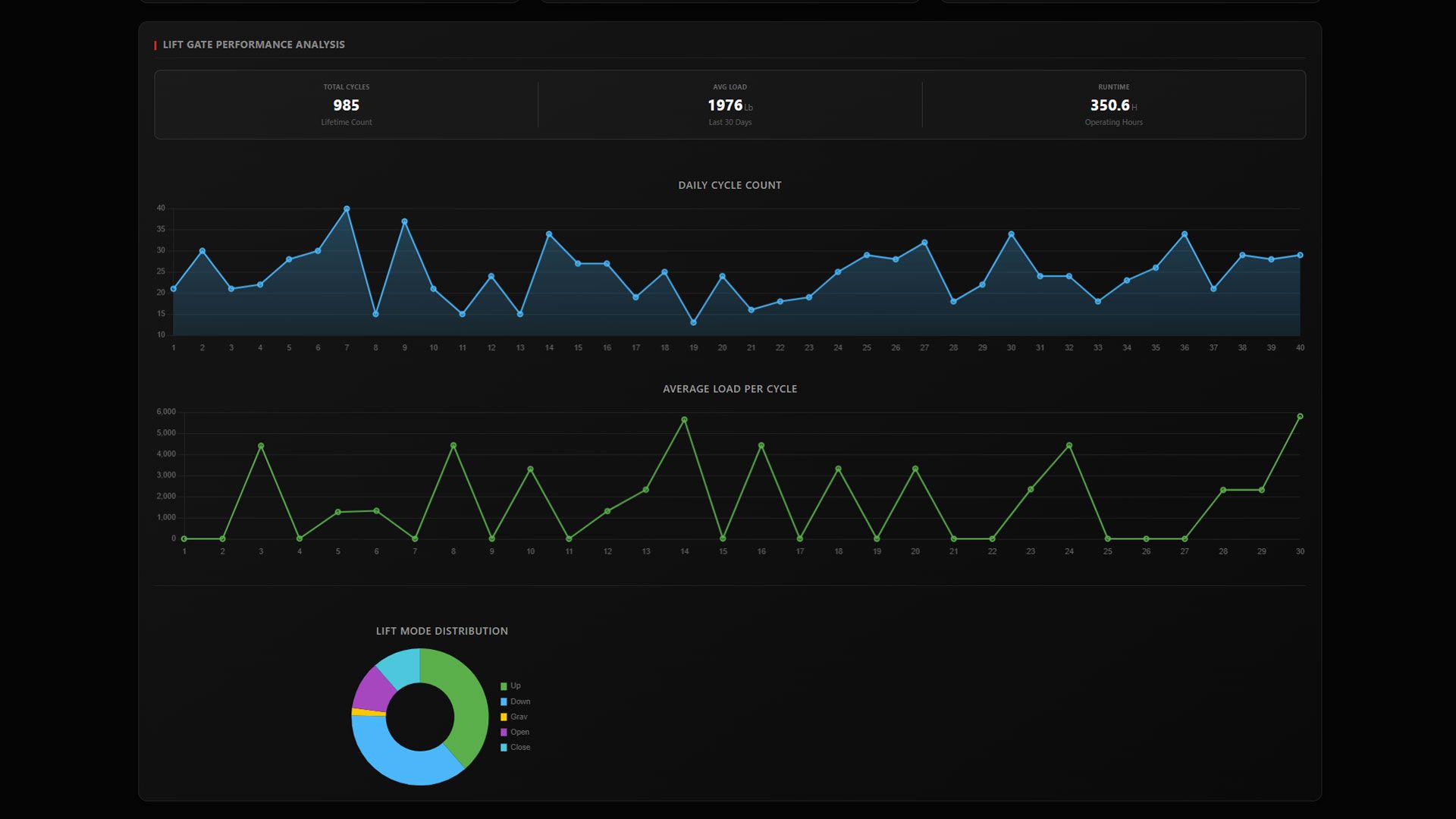
Task: Click day 9 data point in Daily Cycle Count
Action: point(404,221)
